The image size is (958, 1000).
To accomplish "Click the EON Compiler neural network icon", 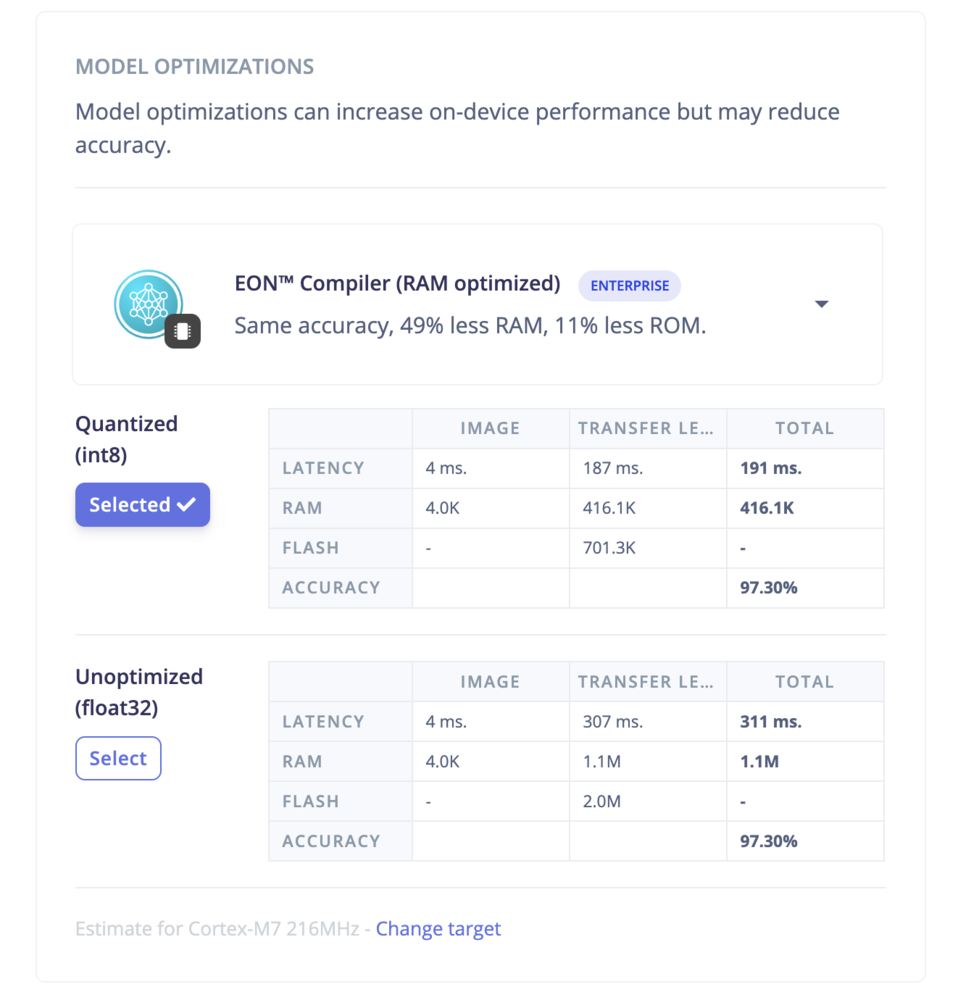I will click(x=149, y=304).
